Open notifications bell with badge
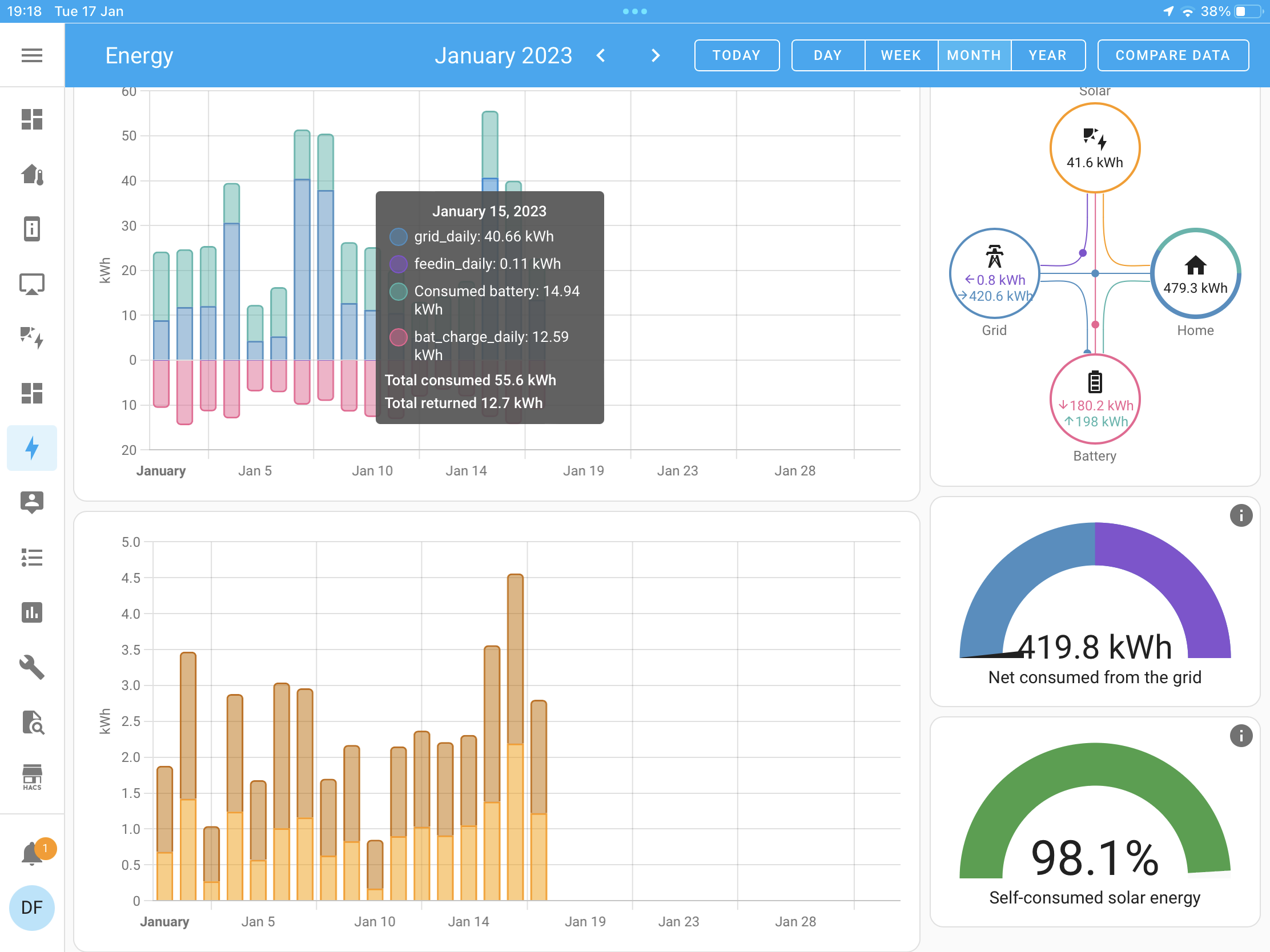 pos(33,853)
